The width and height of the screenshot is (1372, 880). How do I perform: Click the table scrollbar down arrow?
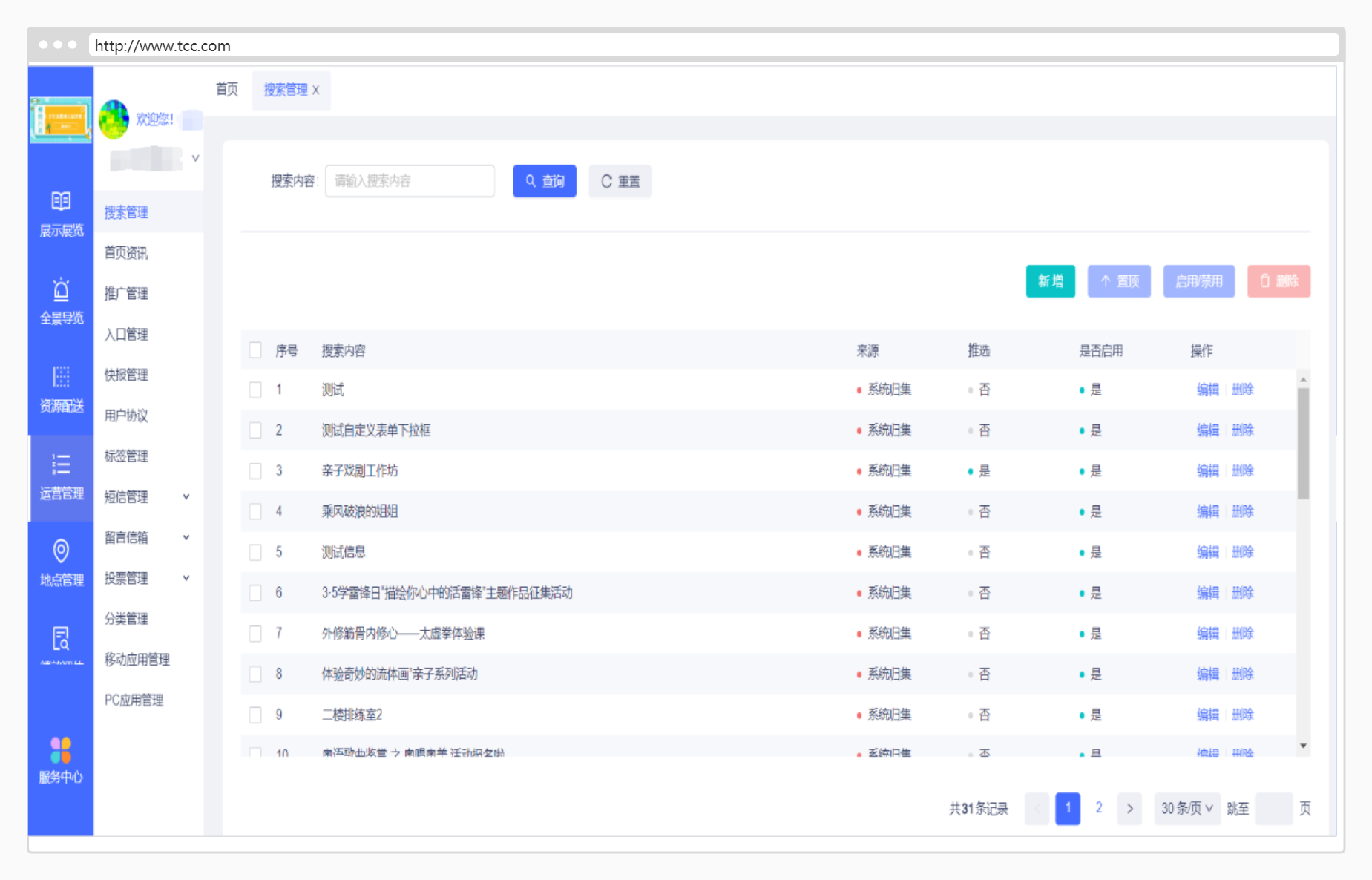(x=1303, y=746)
